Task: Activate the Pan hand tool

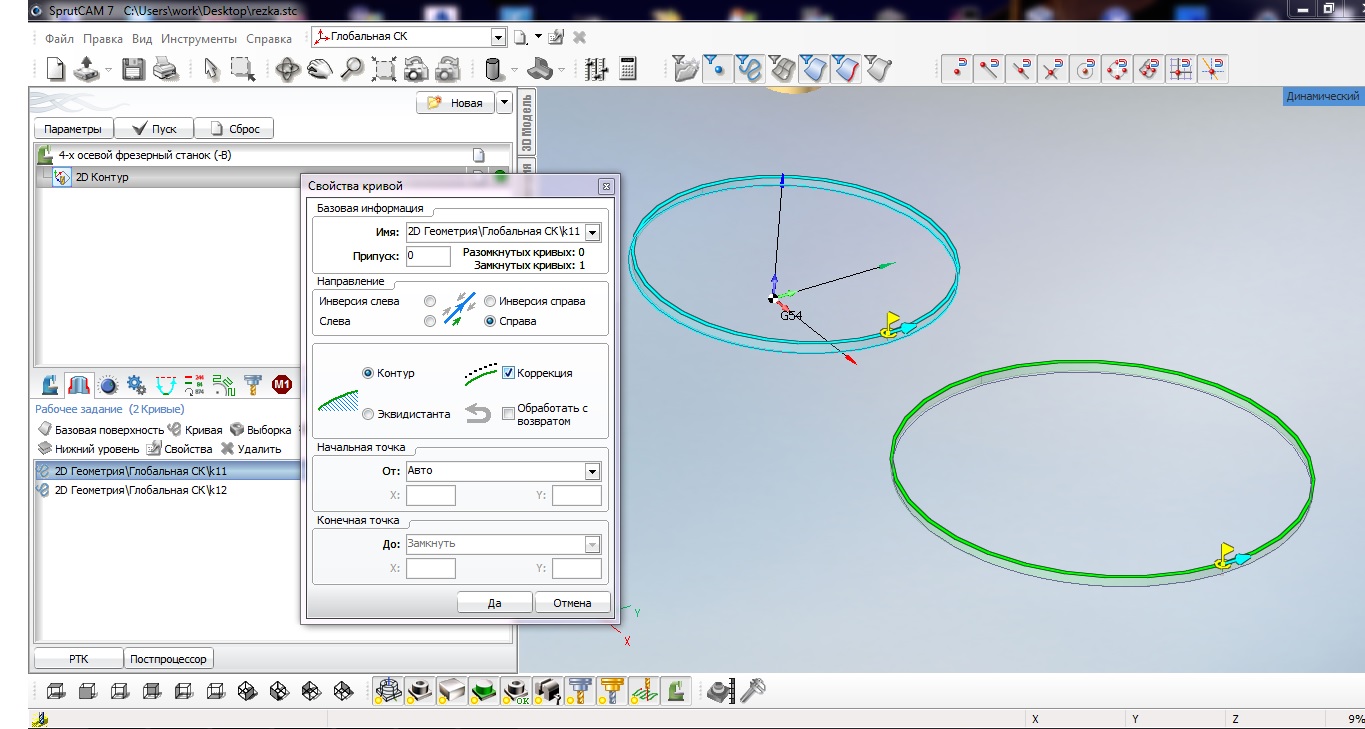Action: click(x=320, y=69)
